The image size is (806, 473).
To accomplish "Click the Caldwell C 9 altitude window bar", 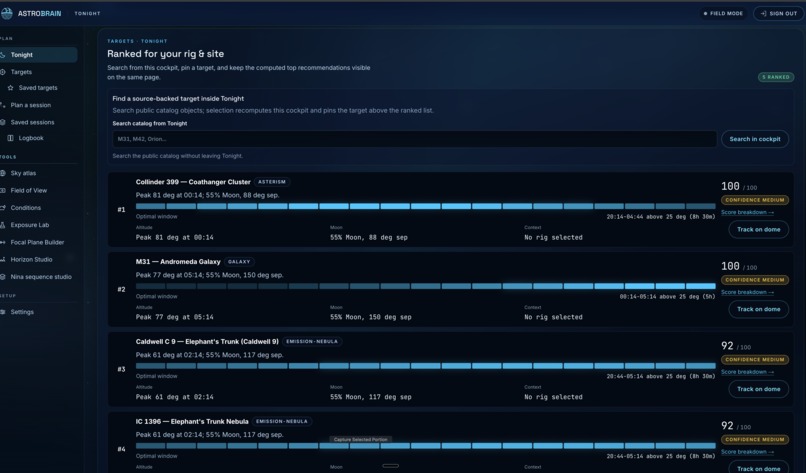I will 425,366.
